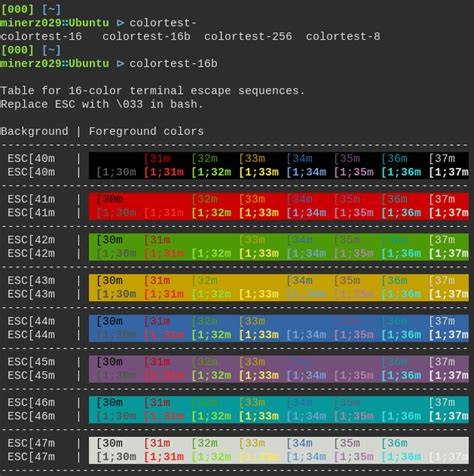Click the [34m cell in the white row

(300, 443)
